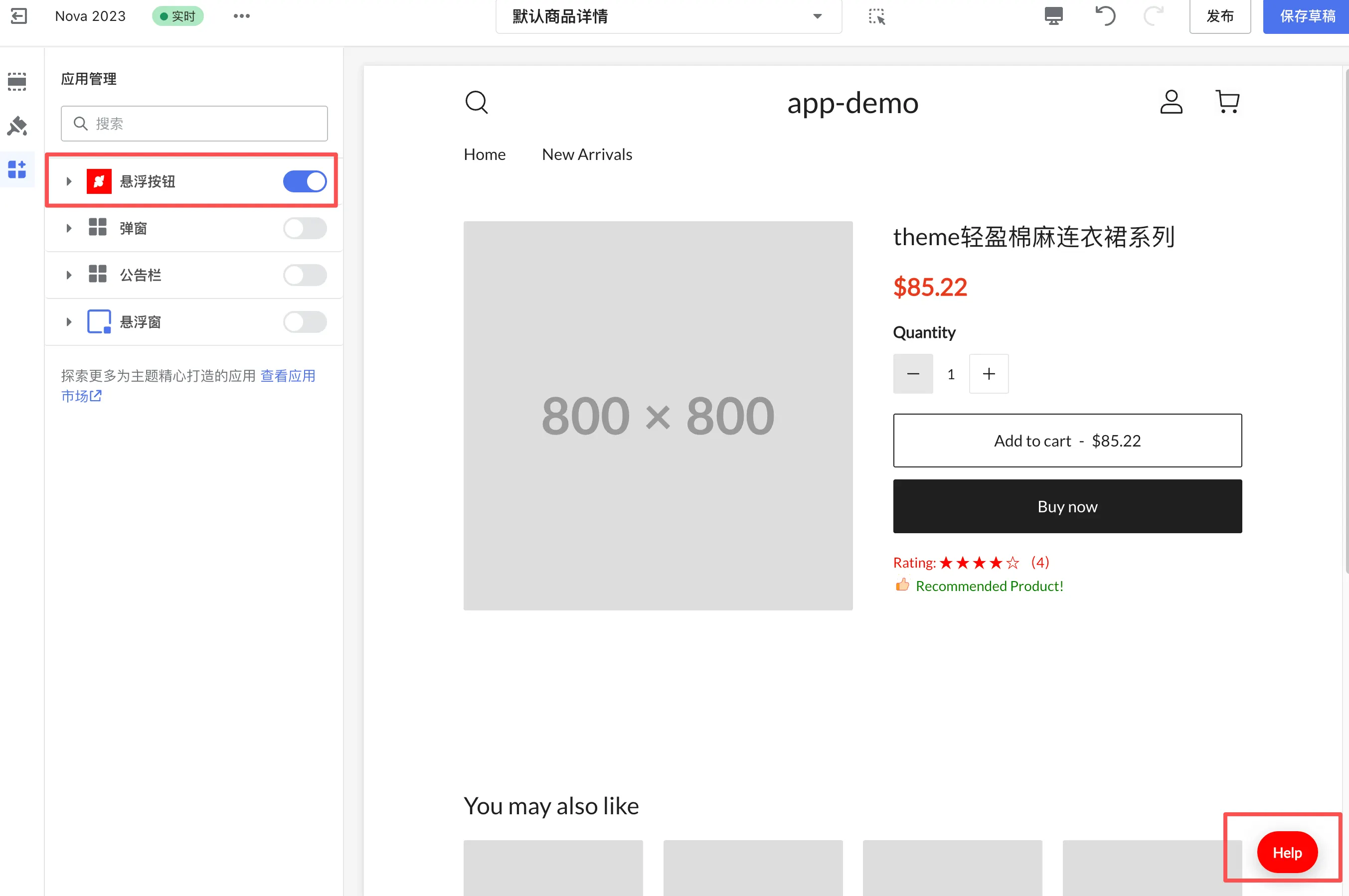Click the 悬浮按钮 app label
The image size is (1349, 896).
(148, 181)
